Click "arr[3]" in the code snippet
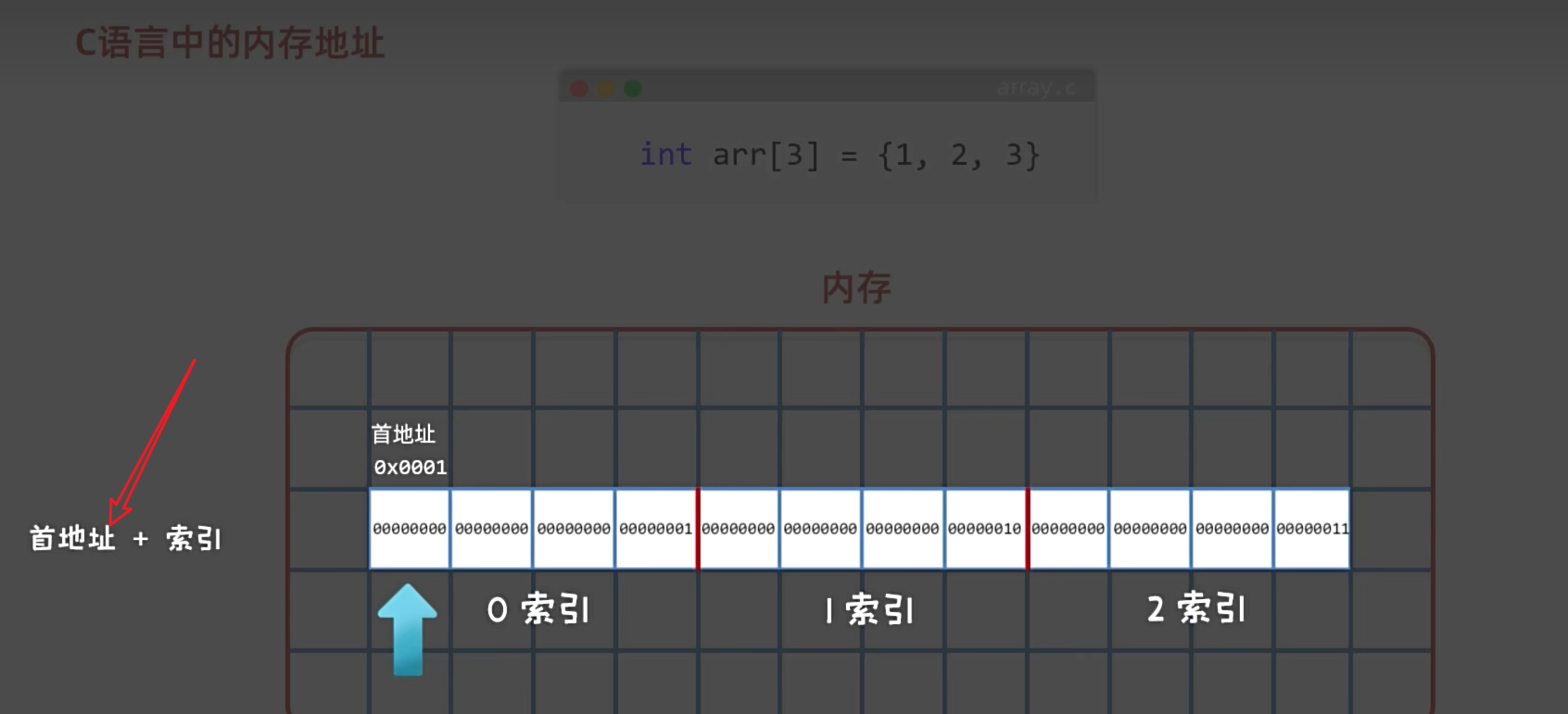This screenshot has width=1568, height=714. (x=765, y=155)
